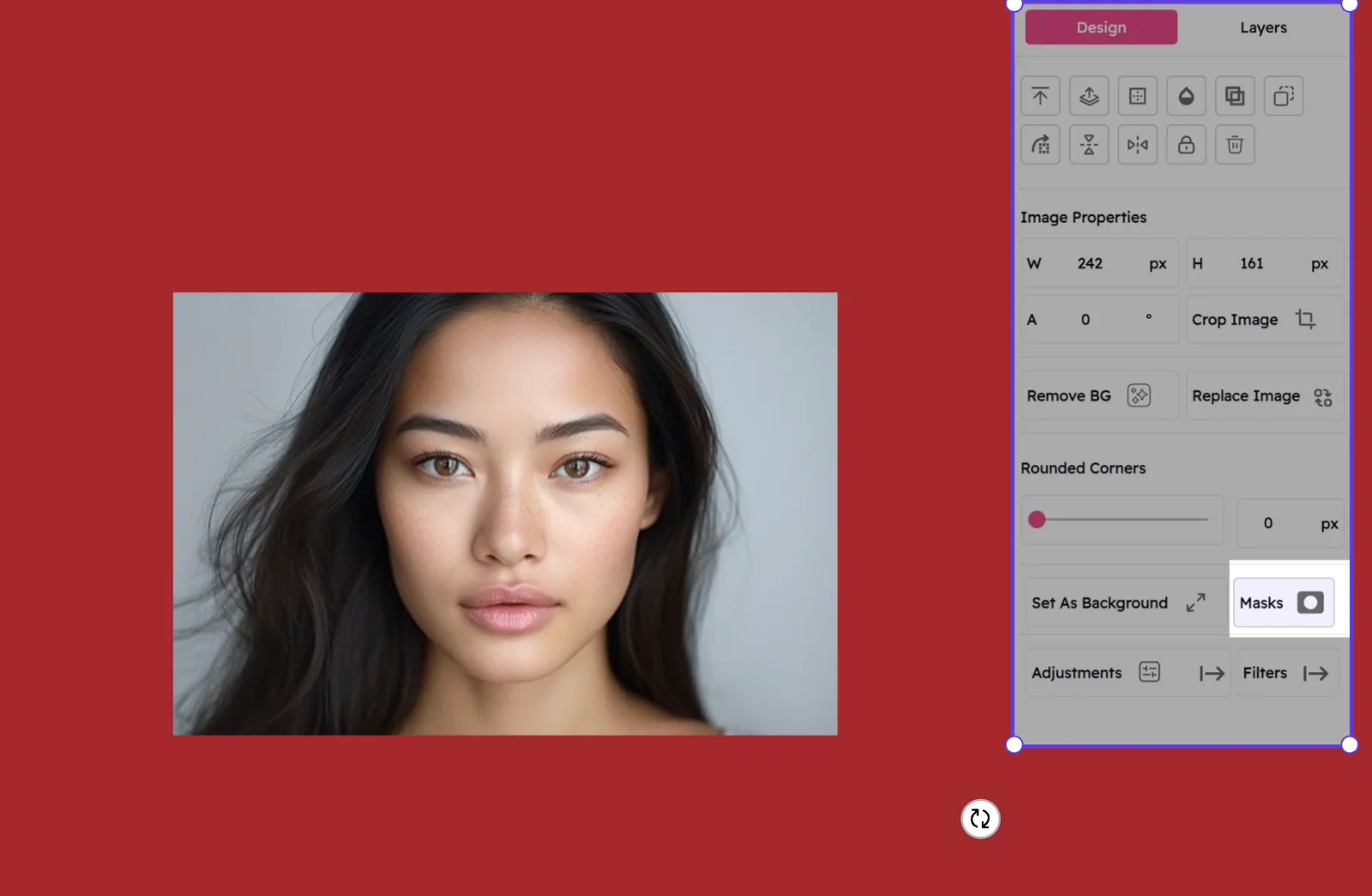Click the curved arrow rotate icon
The height and width of the screenshot is (896, 1372).
click(x=1040, y=145)
